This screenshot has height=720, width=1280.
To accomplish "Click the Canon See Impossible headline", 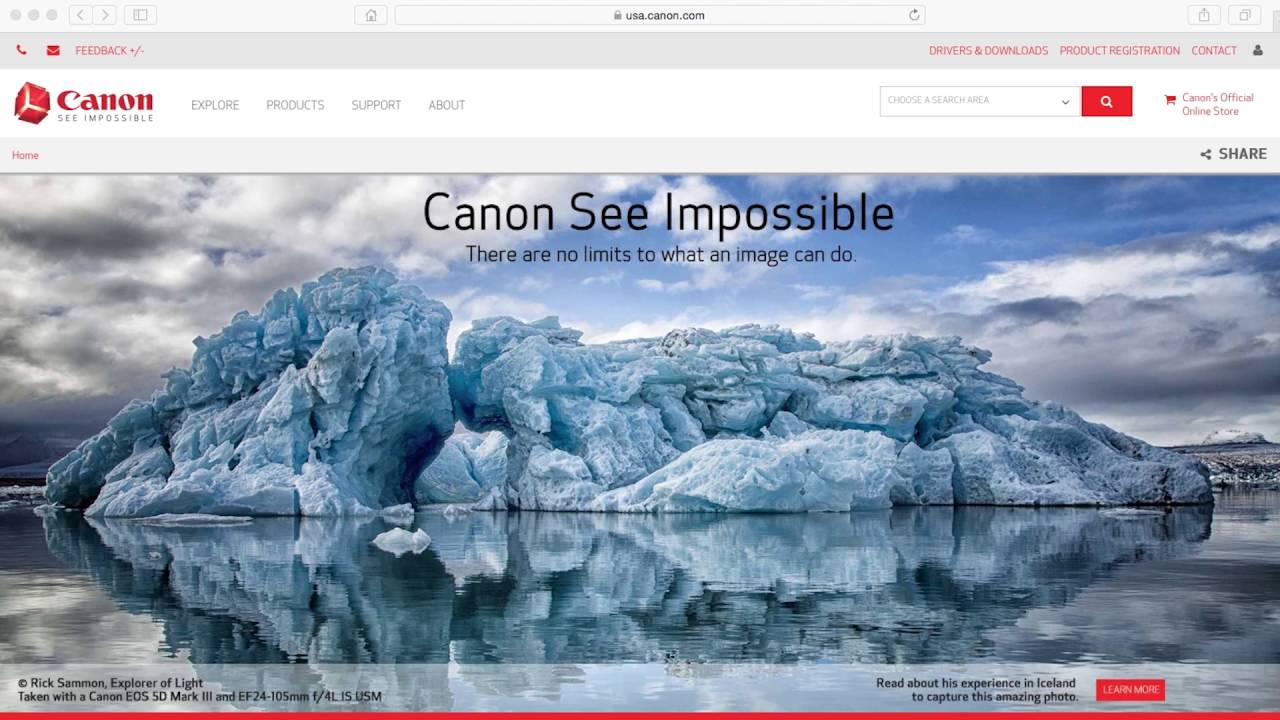I will click(x=658, y=212).
